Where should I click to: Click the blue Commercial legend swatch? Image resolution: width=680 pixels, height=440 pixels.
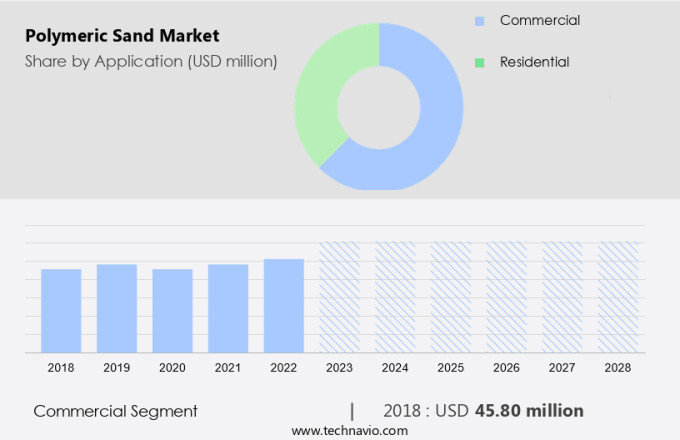coord(480,21)
